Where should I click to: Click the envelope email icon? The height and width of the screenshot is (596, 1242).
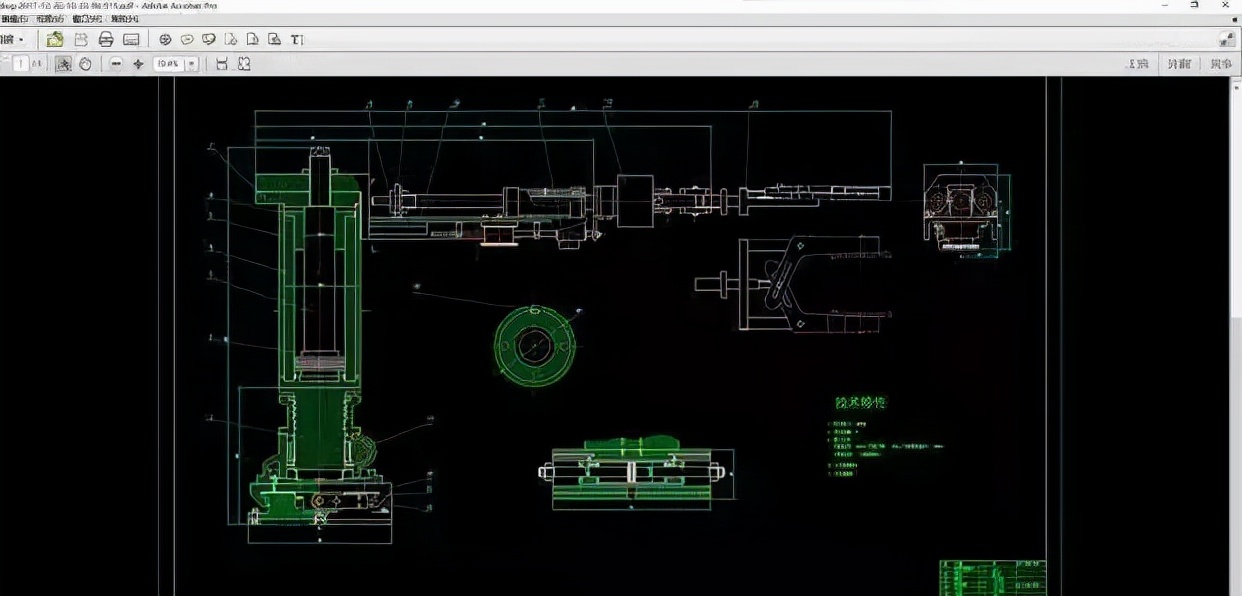click(x=131, y=39)
